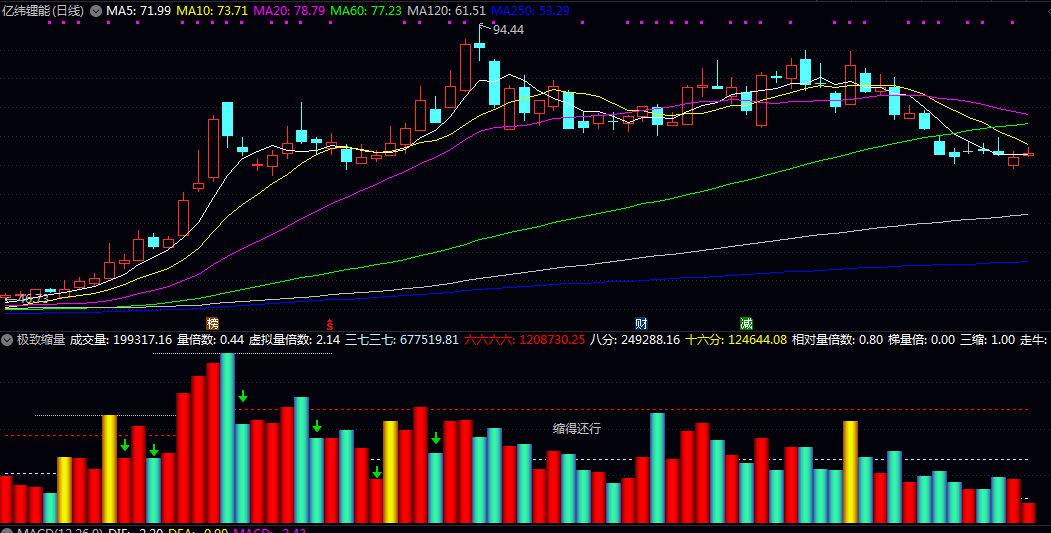The image size is (1051, 533).
Task: Select the 梯量倍: 0.00 value
Action: (921, 340)
